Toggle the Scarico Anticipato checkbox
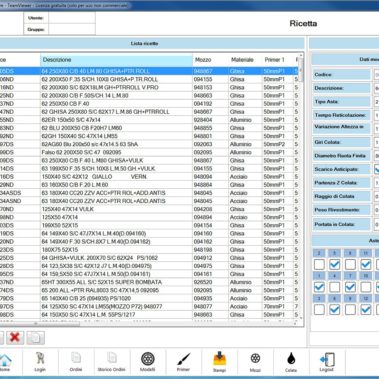Screen dimensions: 379x379 (377, 169)
